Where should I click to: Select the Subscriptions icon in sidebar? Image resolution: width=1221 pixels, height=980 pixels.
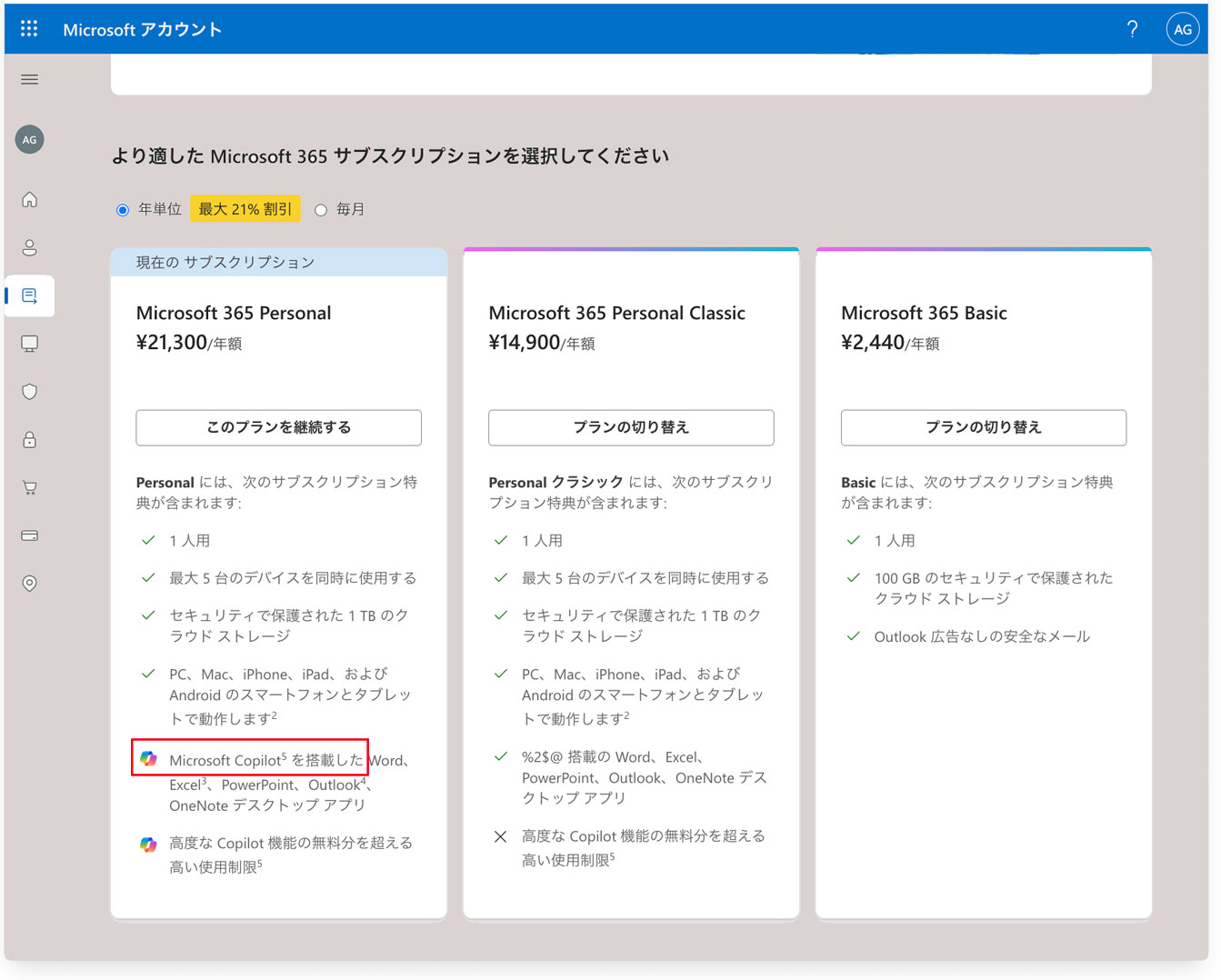point(29,296)
